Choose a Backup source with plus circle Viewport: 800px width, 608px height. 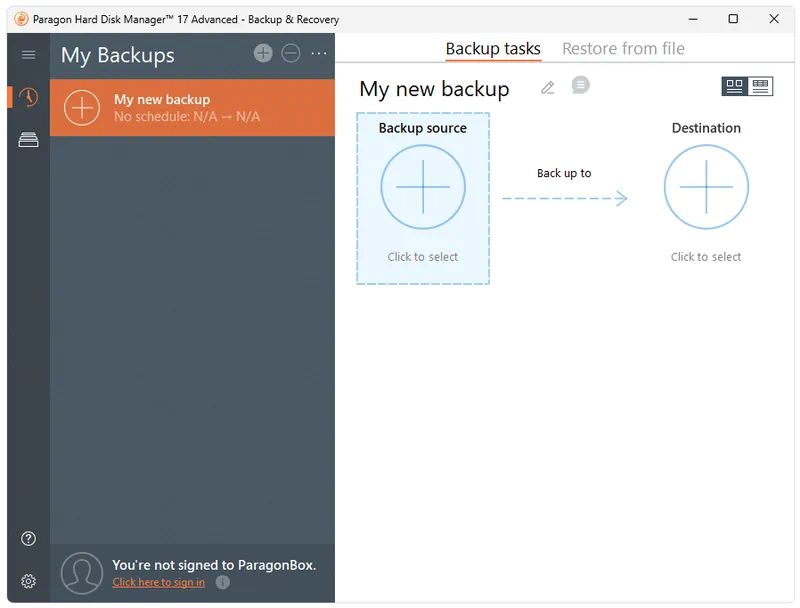click(x=423, y=187)
